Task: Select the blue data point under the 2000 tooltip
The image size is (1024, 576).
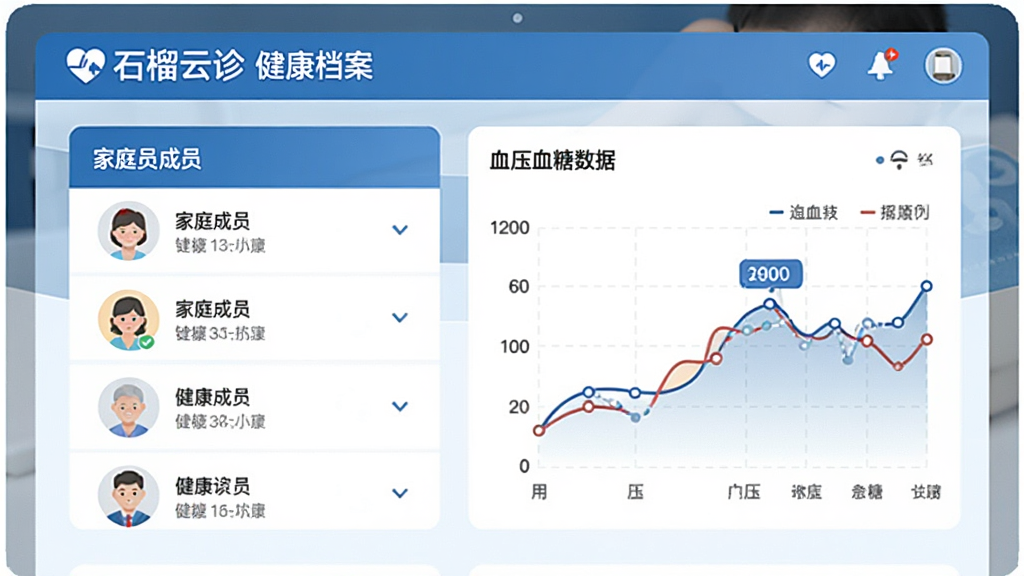Action: [x=770, y=304]
